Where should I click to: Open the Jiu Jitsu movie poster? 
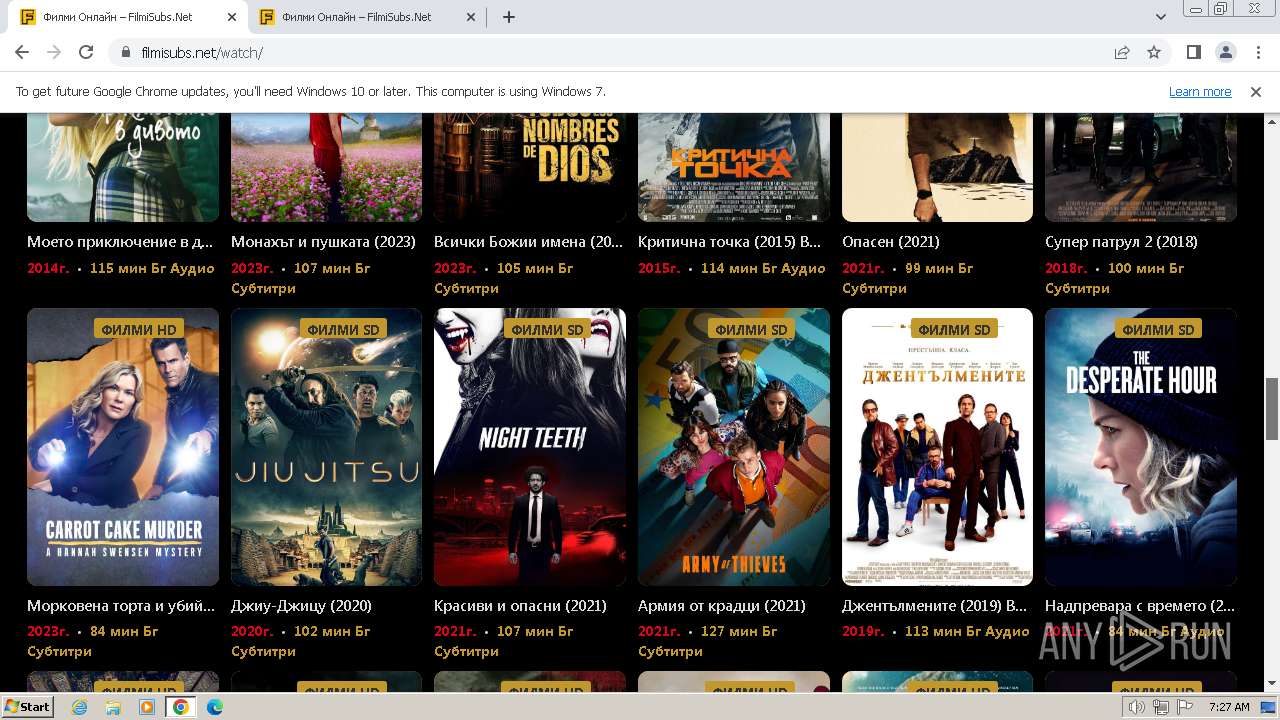tap(326, 446)
